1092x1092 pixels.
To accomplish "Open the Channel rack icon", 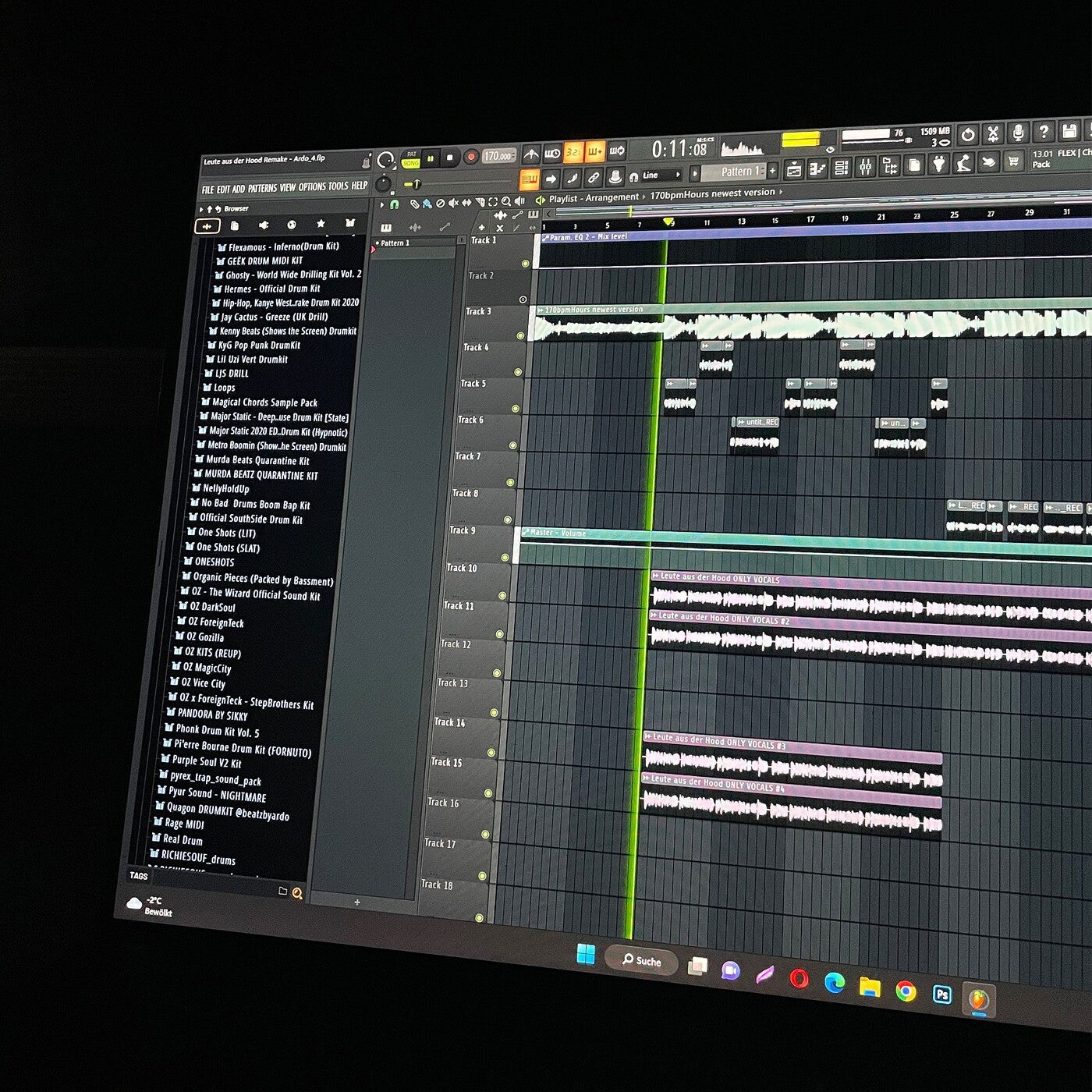I will click(842, 167).
